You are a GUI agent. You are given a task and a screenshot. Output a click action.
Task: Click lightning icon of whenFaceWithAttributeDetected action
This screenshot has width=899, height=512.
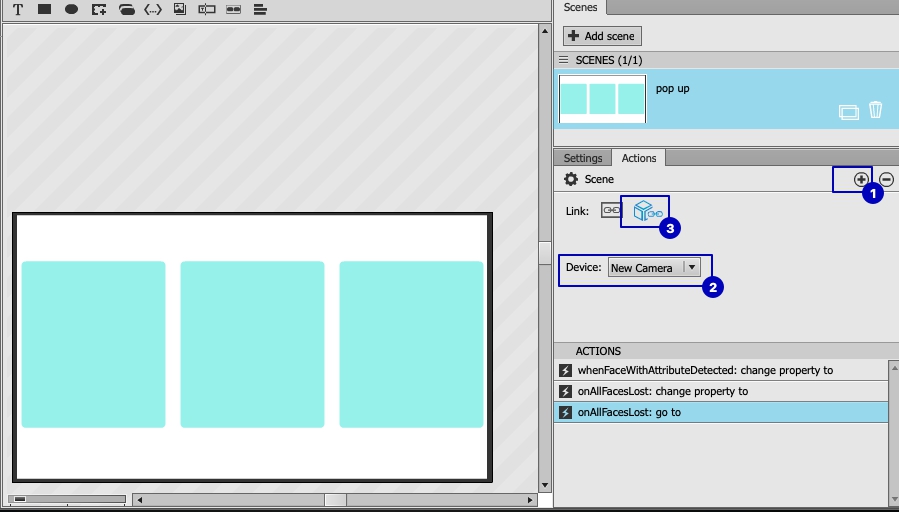(565, 370)
